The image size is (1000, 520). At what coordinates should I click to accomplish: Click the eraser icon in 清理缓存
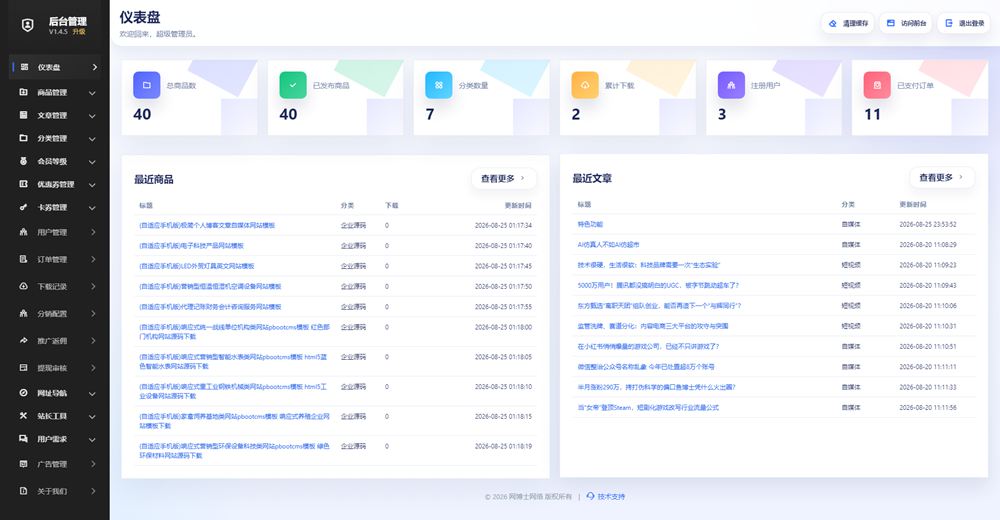click(x=833, y=24)
